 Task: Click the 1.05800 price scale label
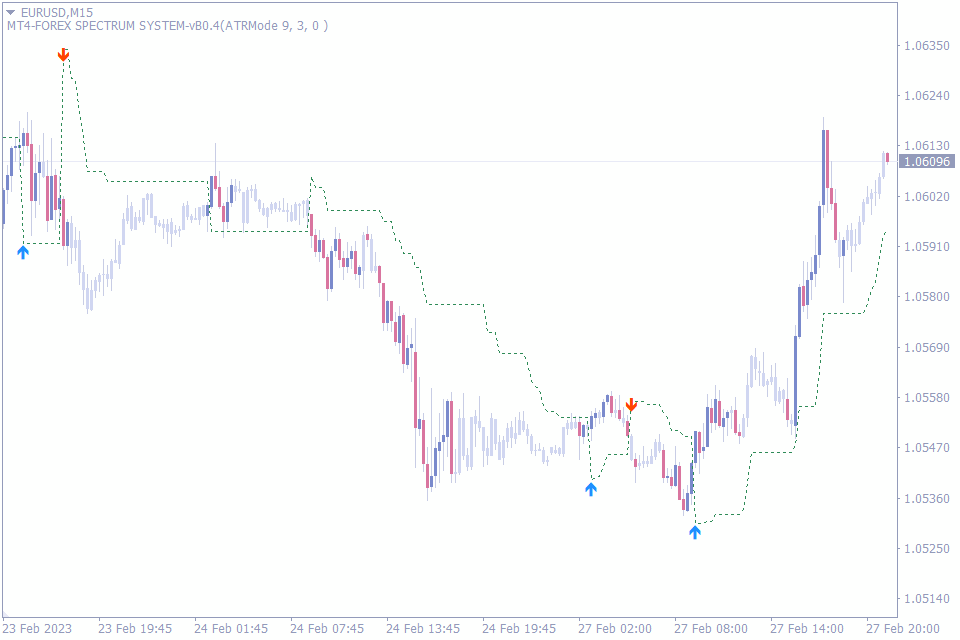click(926, 297)
